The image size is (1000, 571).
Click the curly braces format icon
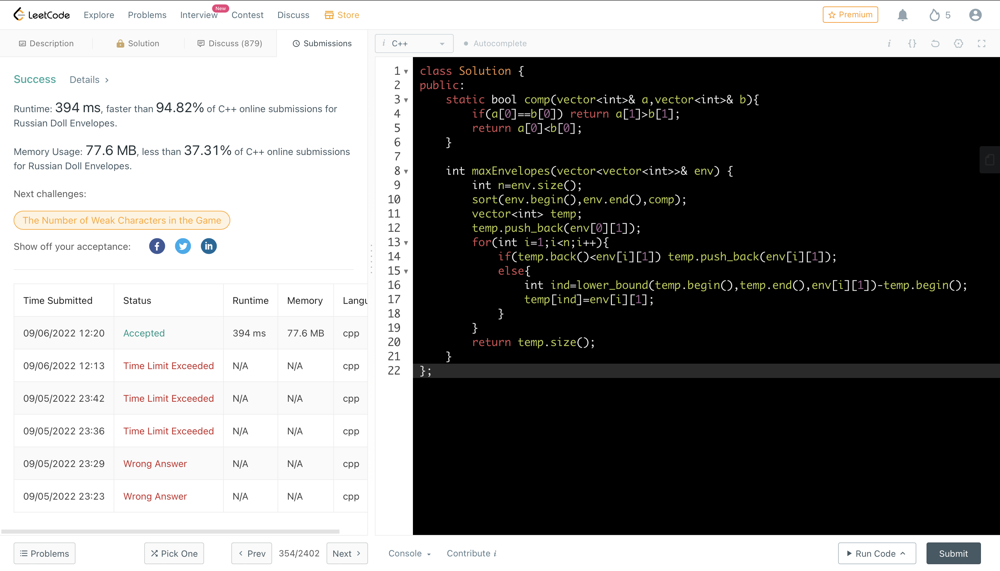tap(912, 44)
